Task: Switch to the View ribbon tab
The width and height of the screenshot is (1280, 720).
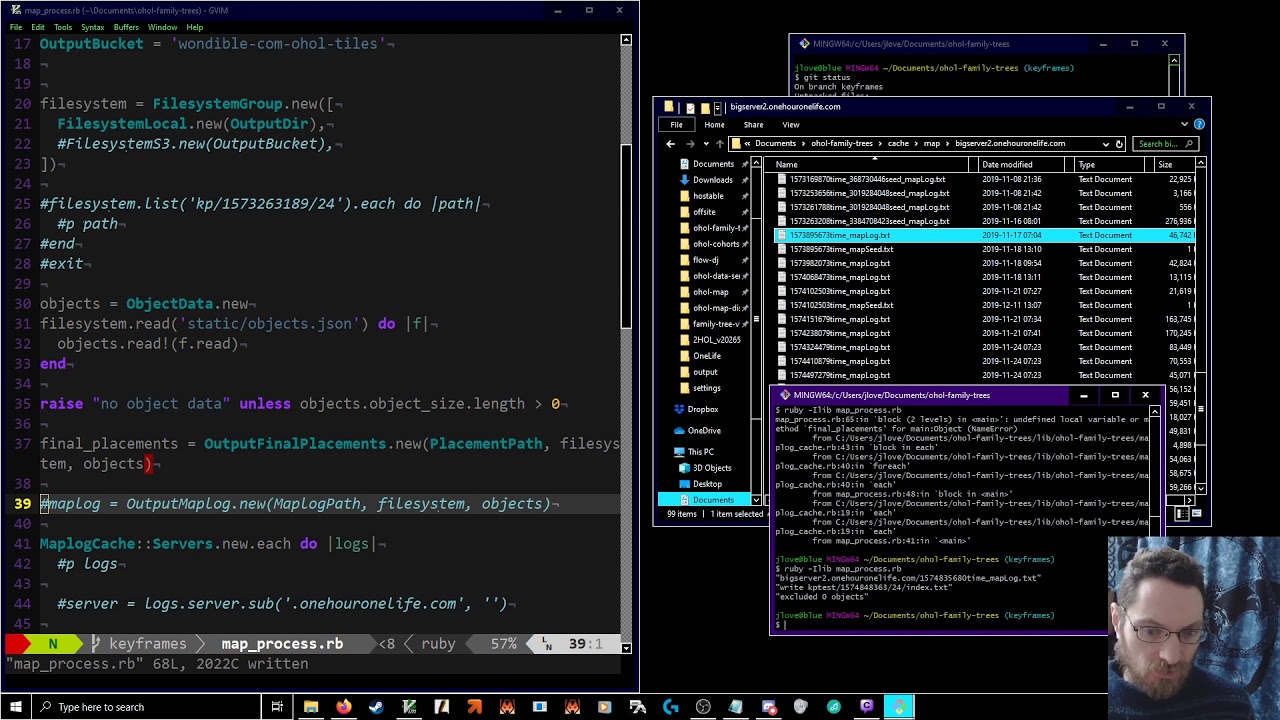Action: click(x=790, y=125)
